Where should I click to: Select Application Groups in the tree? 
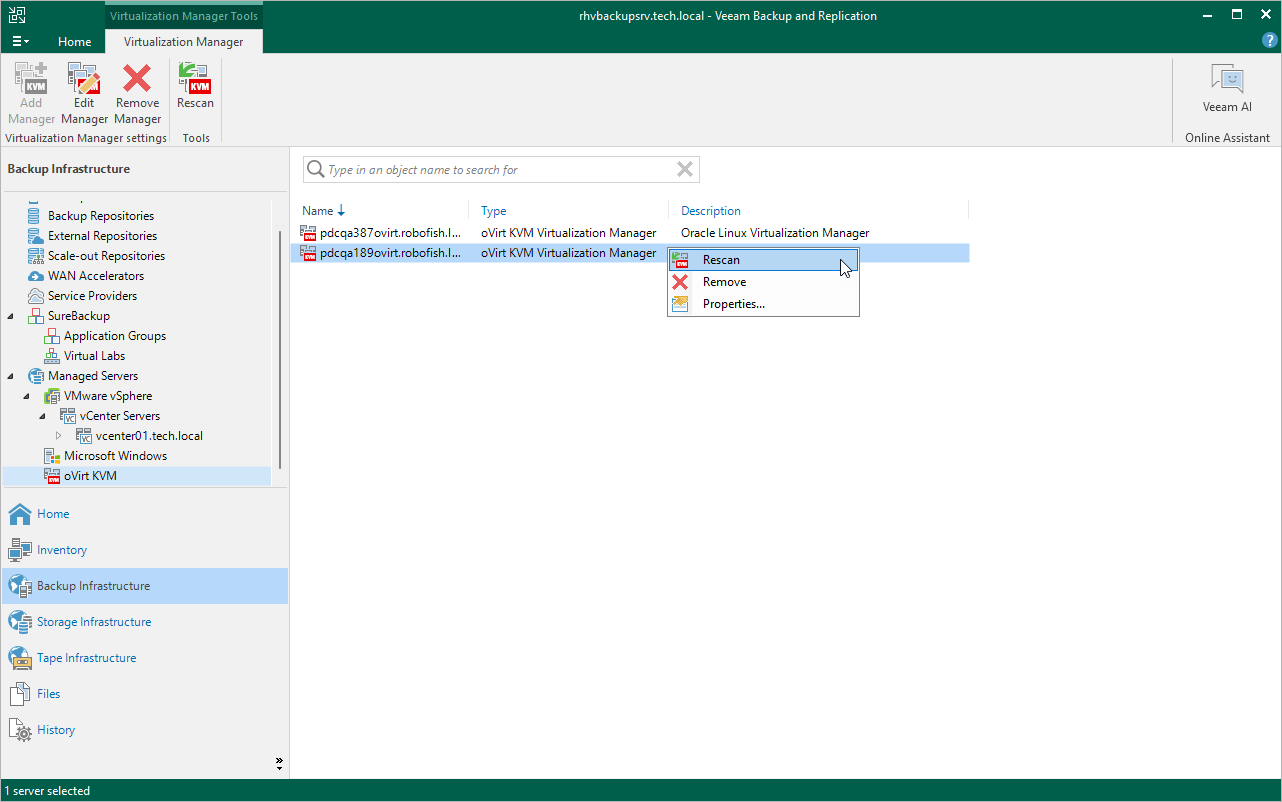[115, 336]
